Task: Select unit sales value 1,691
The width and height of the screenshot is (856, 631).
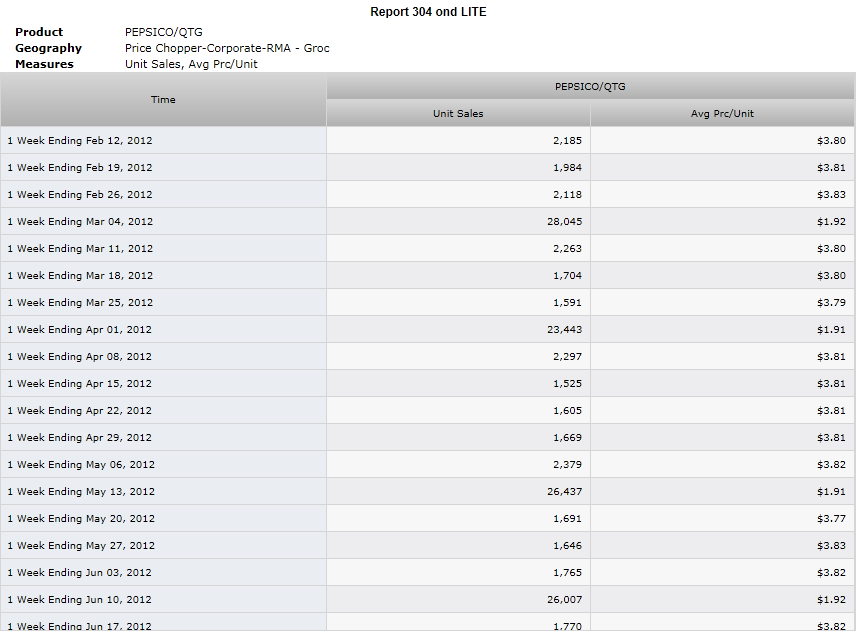Action: (567, 519)
